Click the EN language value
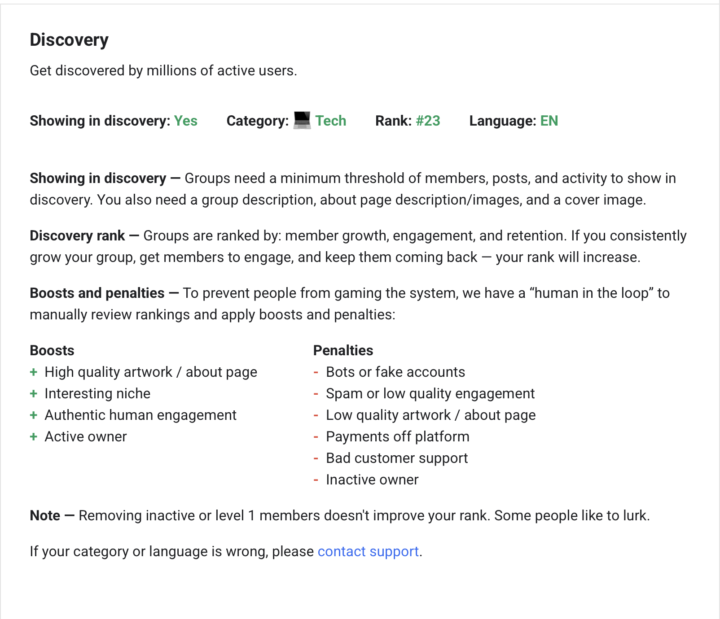The image size is (720, 619). click(x=549, y=121)
